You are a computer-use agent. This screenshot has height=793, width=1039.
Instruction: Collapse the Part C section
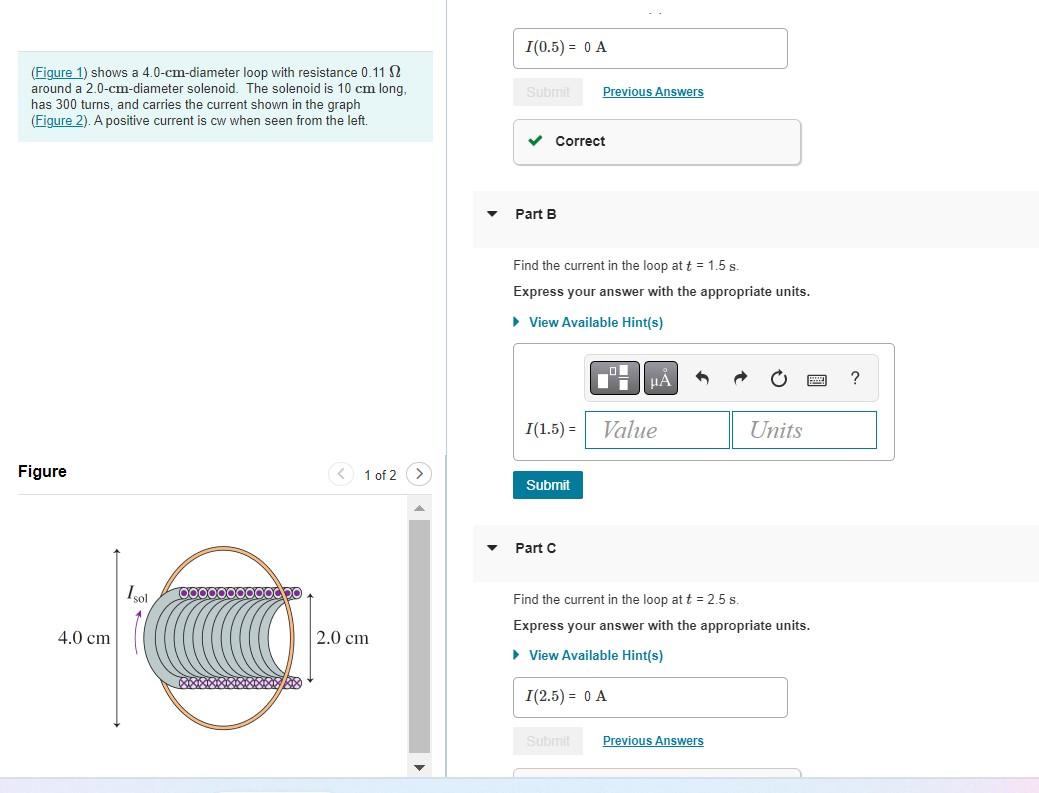[491, 547]
